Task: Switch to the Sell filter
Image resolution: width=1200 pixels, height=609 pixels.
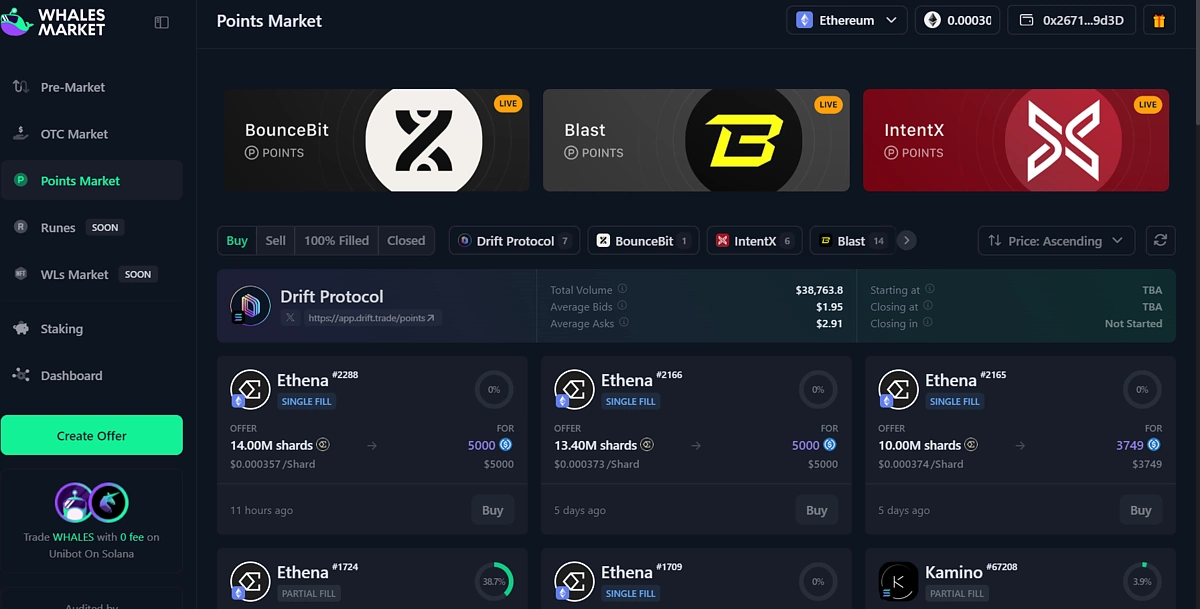Action: 276,240
